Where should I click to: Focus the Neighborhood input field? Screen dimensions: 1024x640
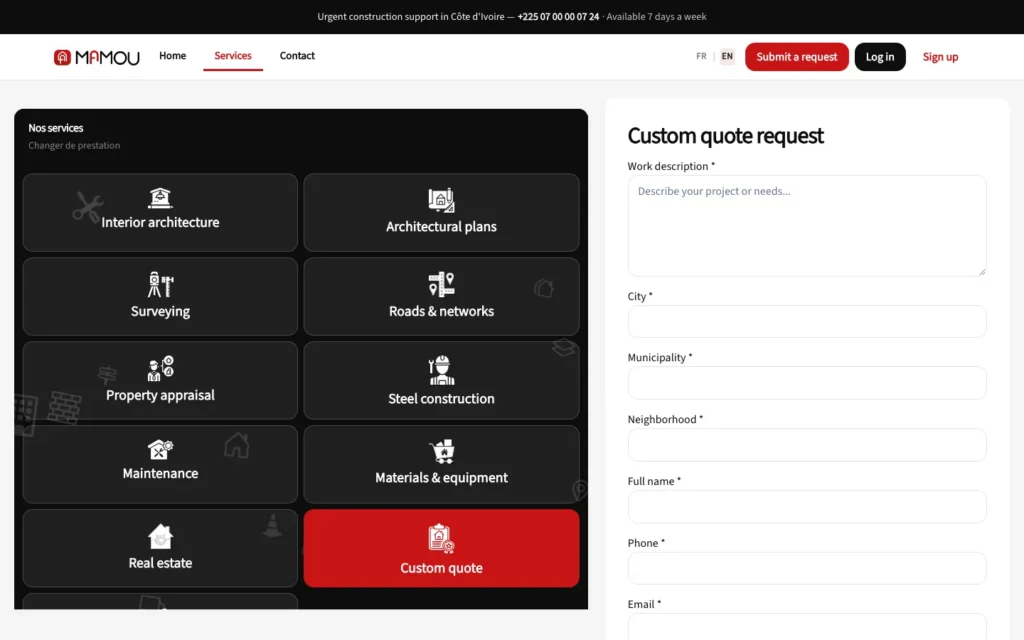pyautogui.click(x=807, y=445)
